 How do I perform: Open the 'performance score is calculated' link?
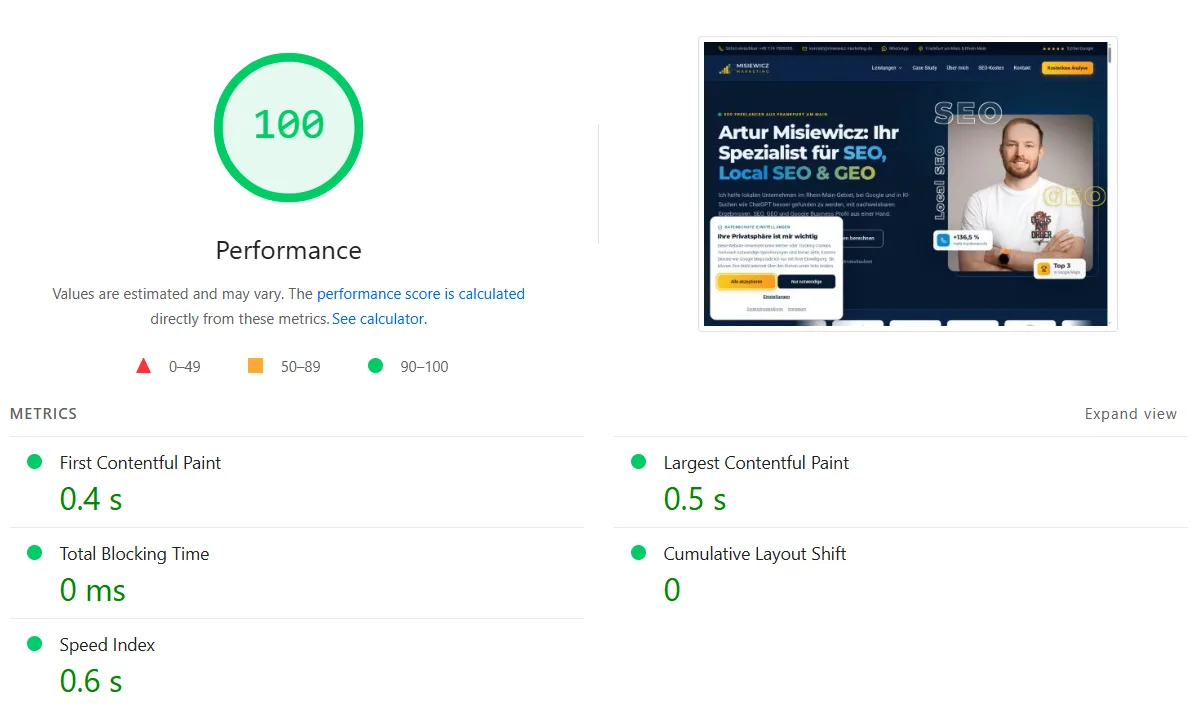[420, 294]
